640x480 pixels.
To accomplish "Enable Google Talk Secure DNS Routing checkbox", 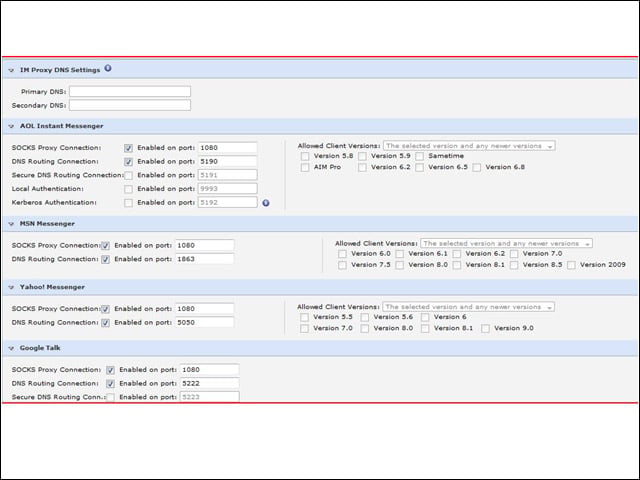I will point(110,398).
